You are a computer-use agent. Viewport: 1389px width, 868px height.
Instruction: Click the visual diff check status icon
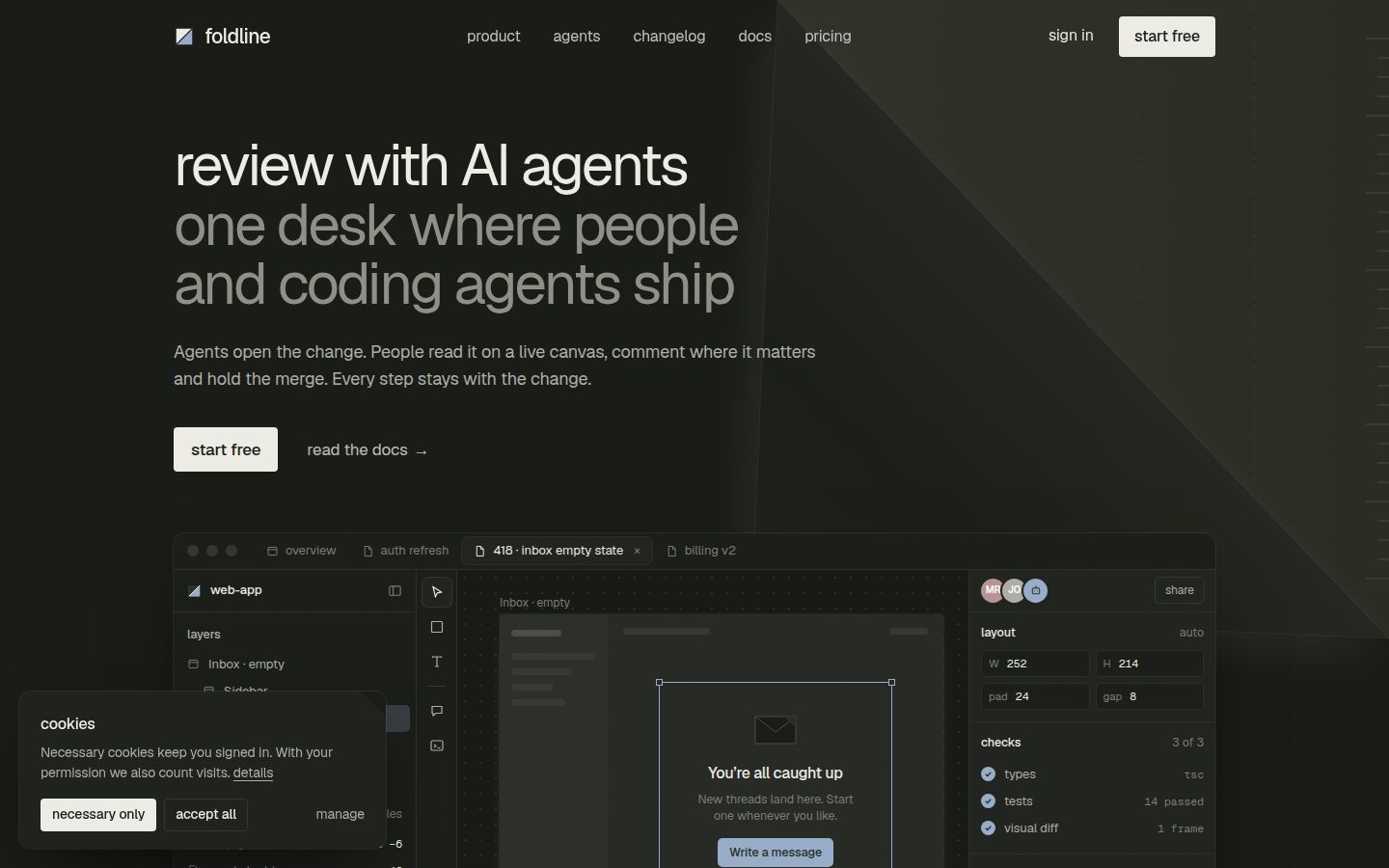988,828
